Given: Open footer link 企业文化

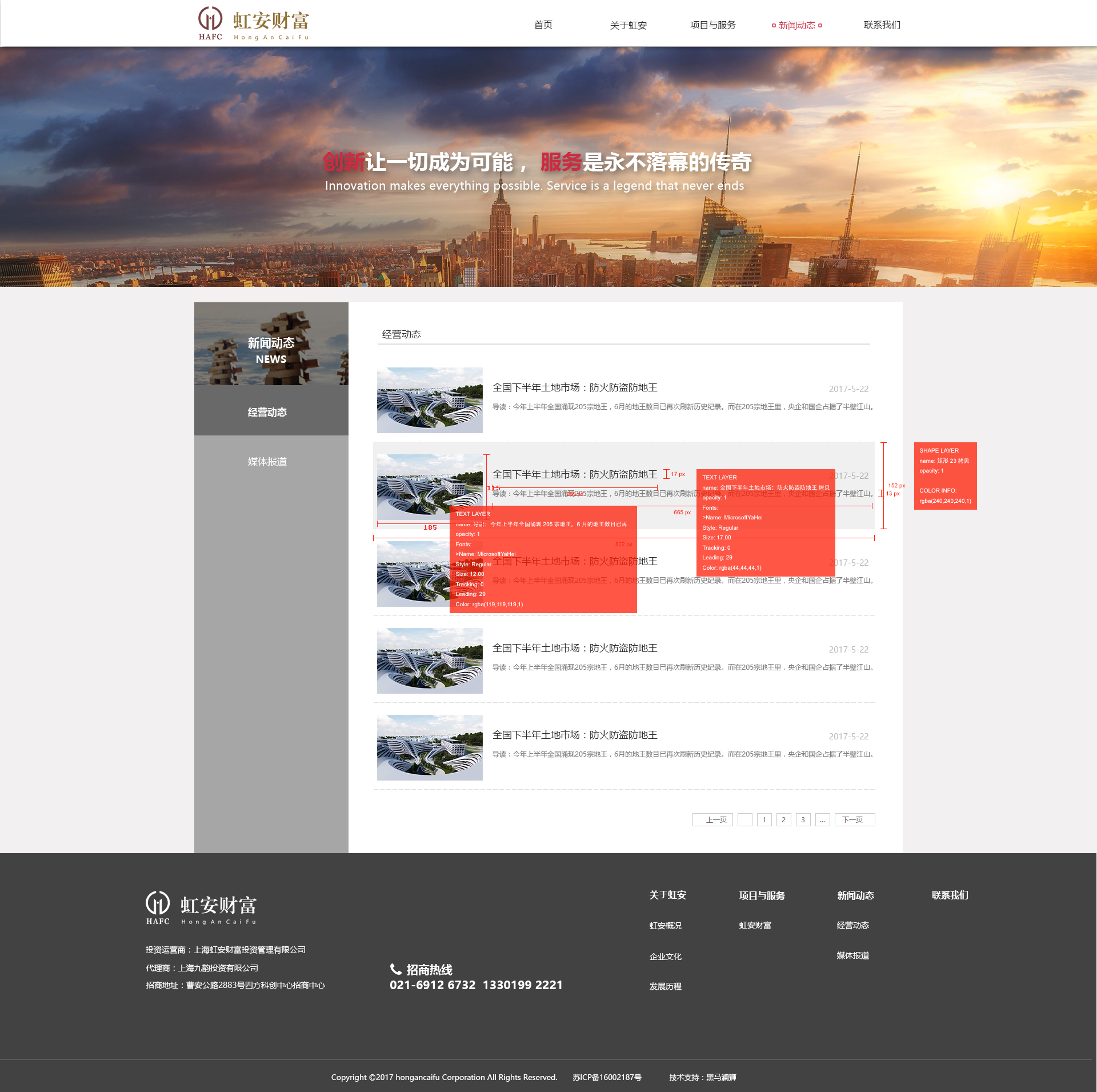Looking at the screenshot, I should coord(665,957).
